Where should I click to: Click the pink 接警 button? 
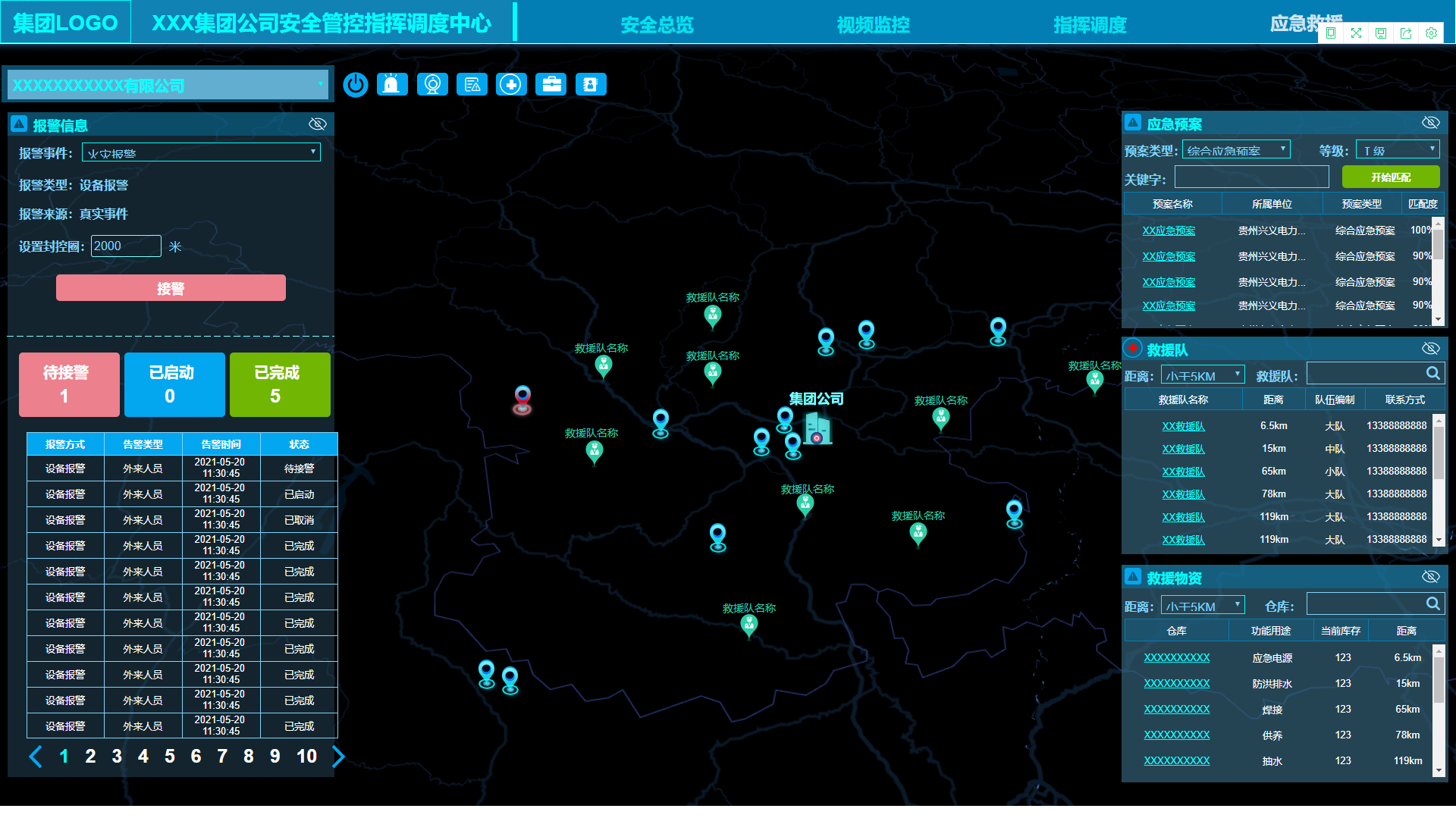171,288
